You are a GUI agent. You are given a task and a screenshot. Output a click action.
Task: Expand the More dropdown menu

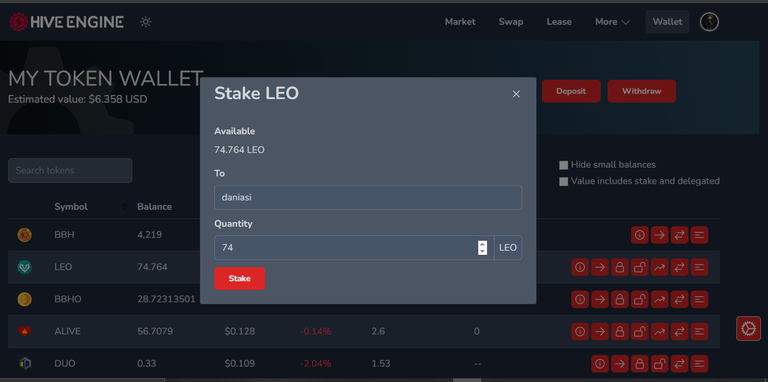pos(612,22)
